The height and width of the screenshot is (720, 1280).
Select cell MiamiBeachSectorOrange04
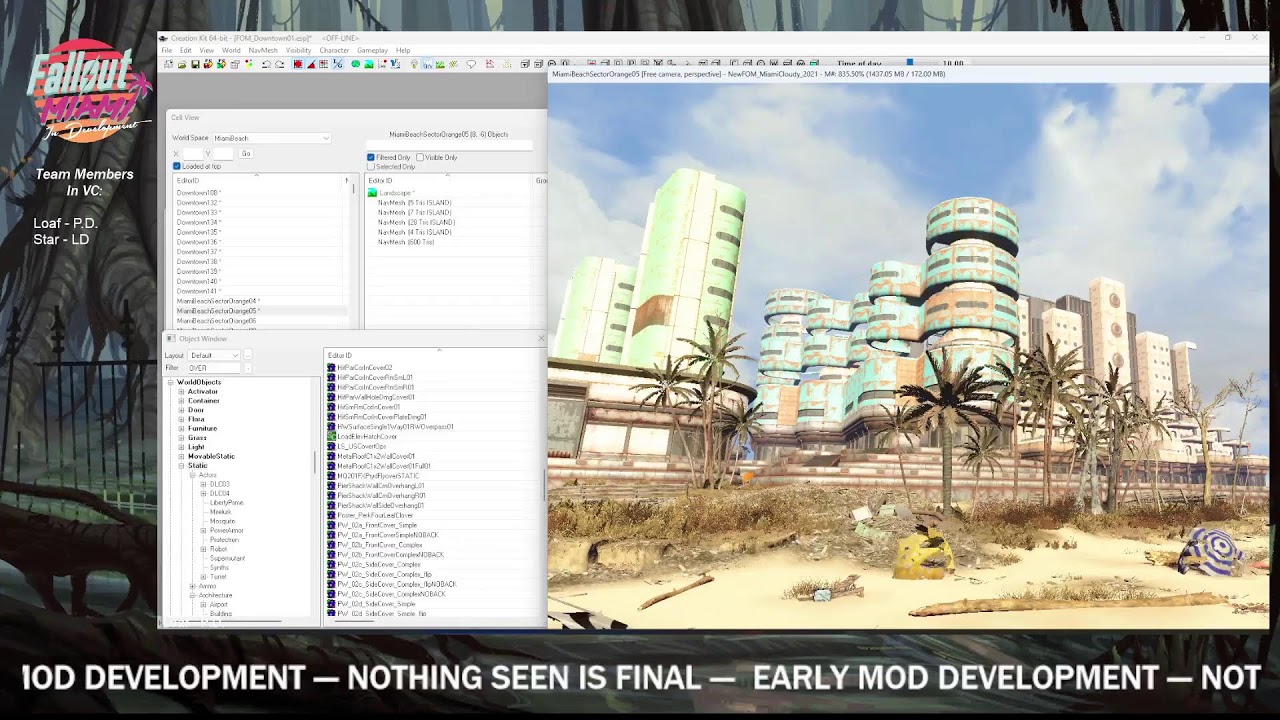218,301
